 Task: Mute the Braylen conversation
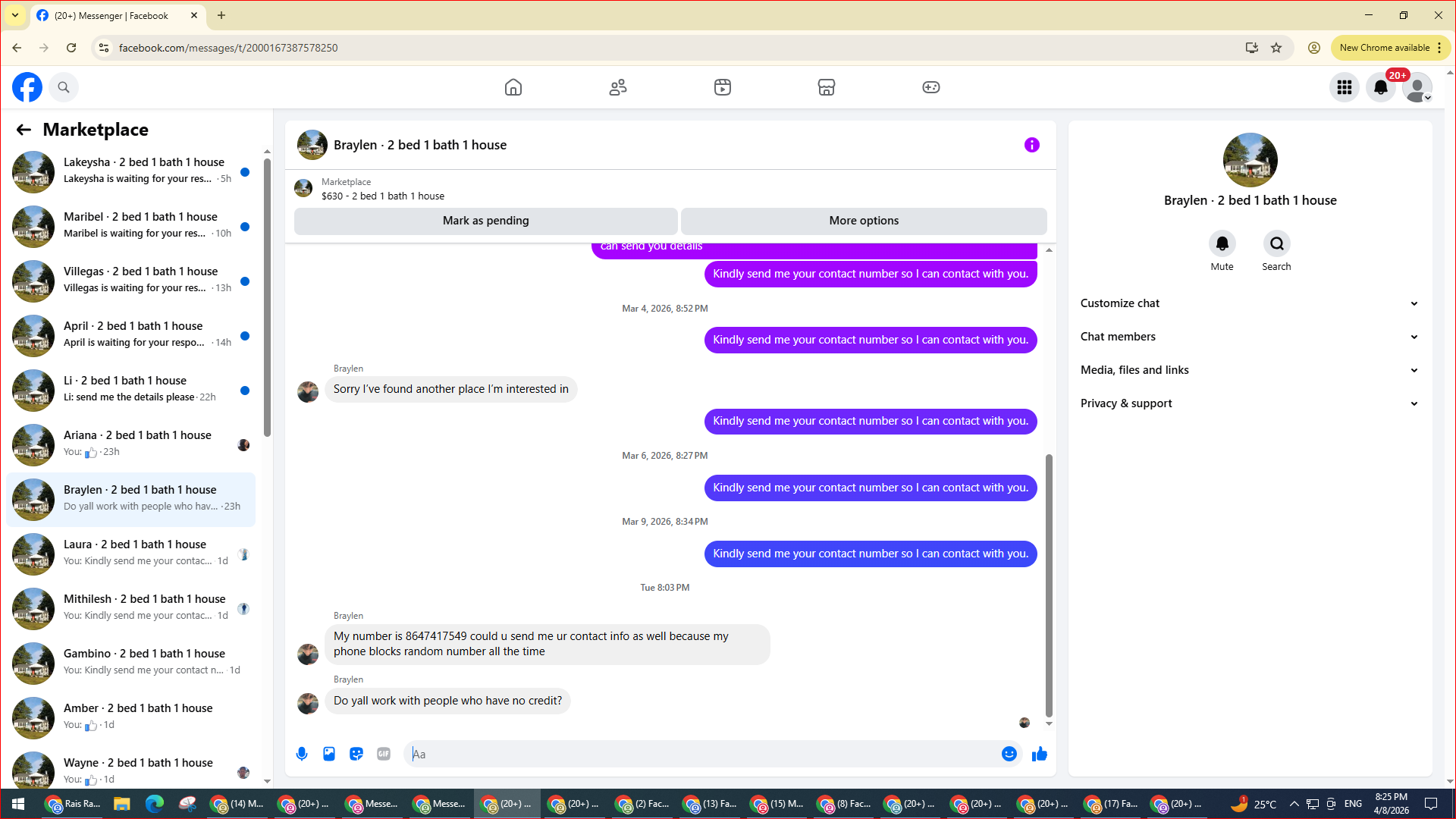pyautogui.click(x=1222, y=244)
